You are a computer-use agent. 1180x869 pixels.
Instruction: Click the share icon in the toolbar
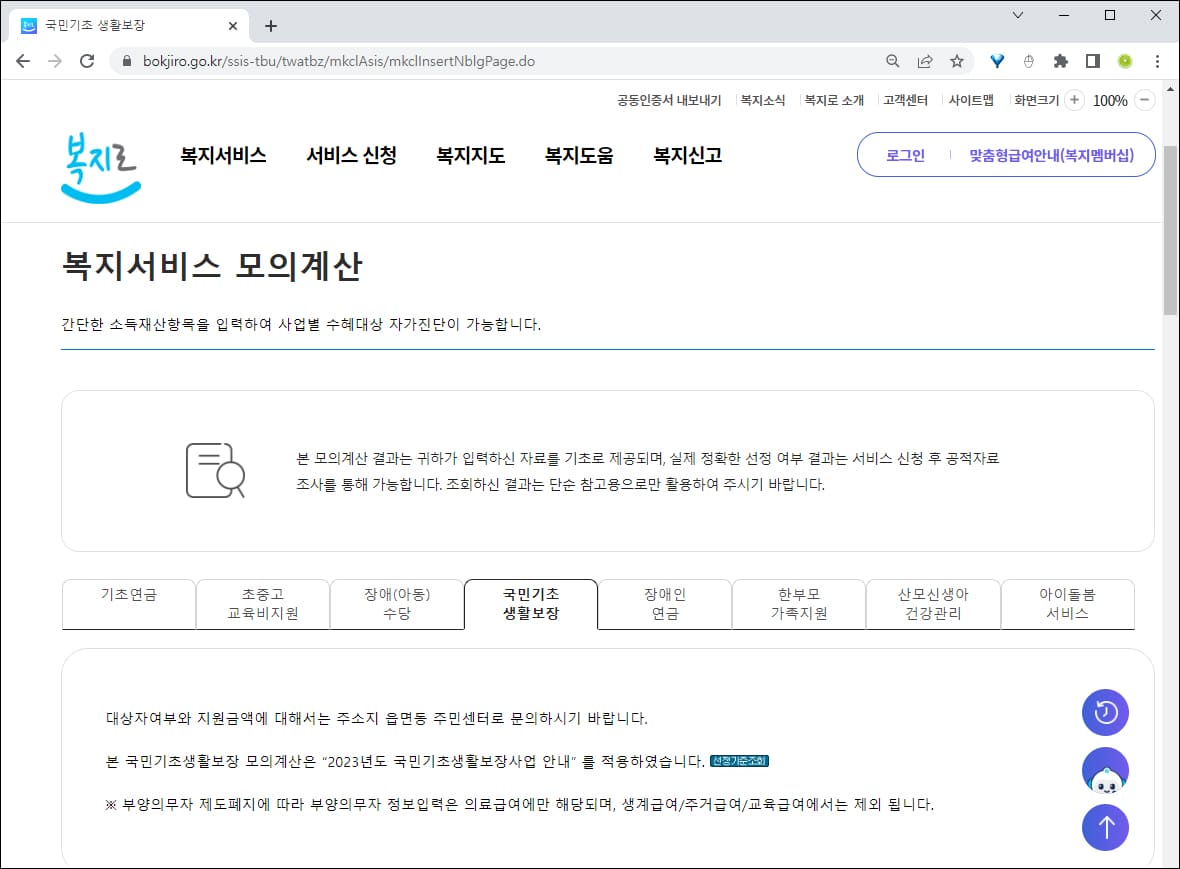(923, 61)
